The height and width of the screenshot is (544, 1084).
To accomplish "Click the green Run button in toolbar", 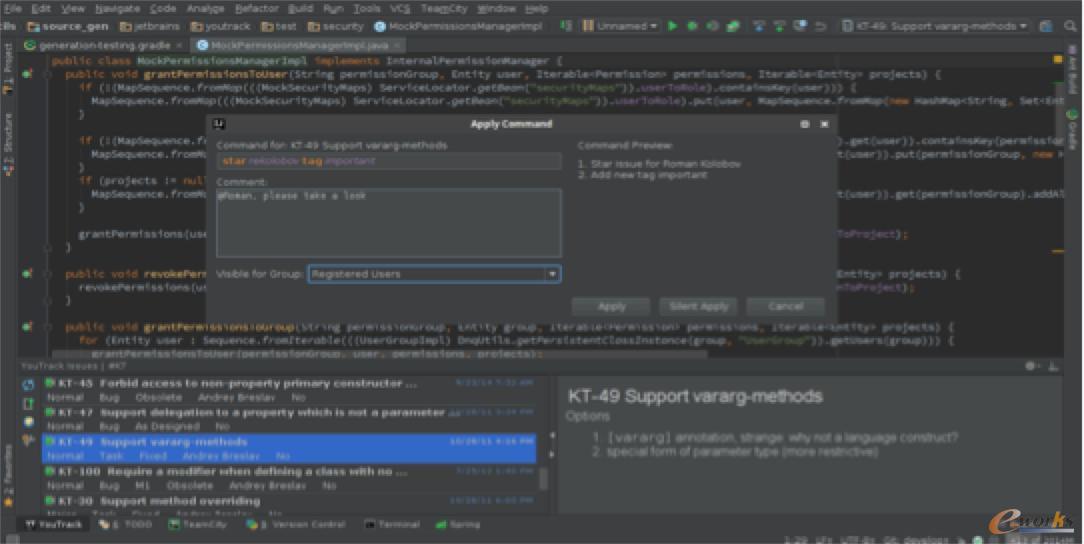I will [672, 26].
